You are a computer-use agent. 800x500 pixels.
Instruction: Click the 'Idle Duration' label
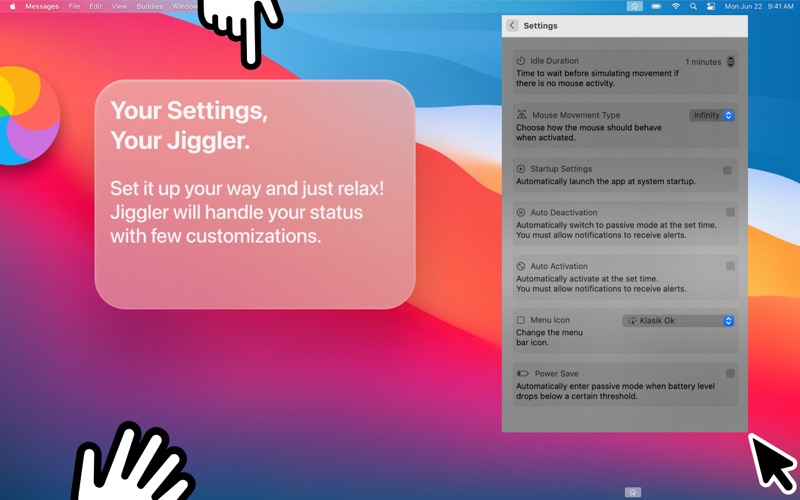[554, 61]
